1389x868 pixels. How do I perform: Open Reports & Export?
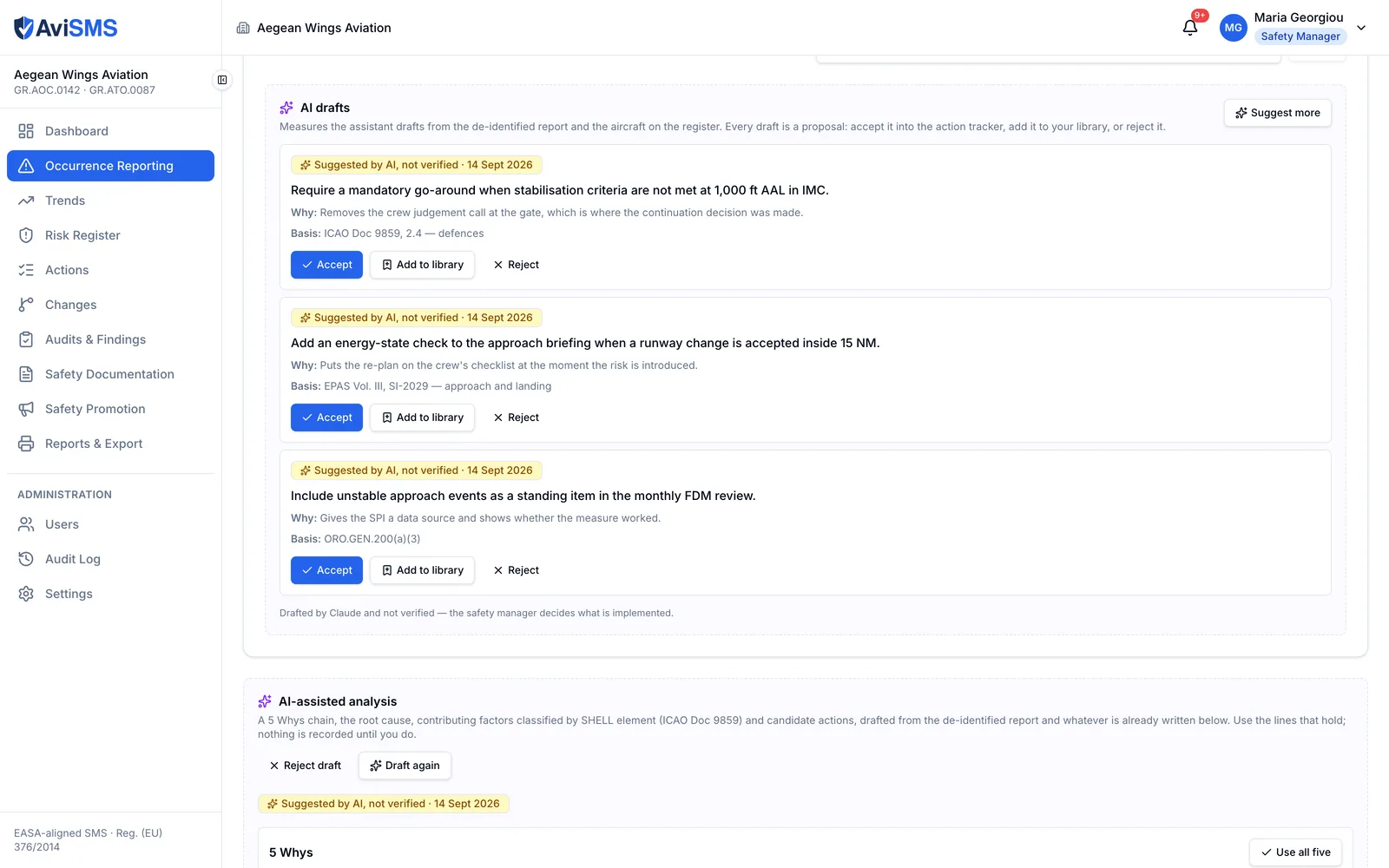coord(110,444)
